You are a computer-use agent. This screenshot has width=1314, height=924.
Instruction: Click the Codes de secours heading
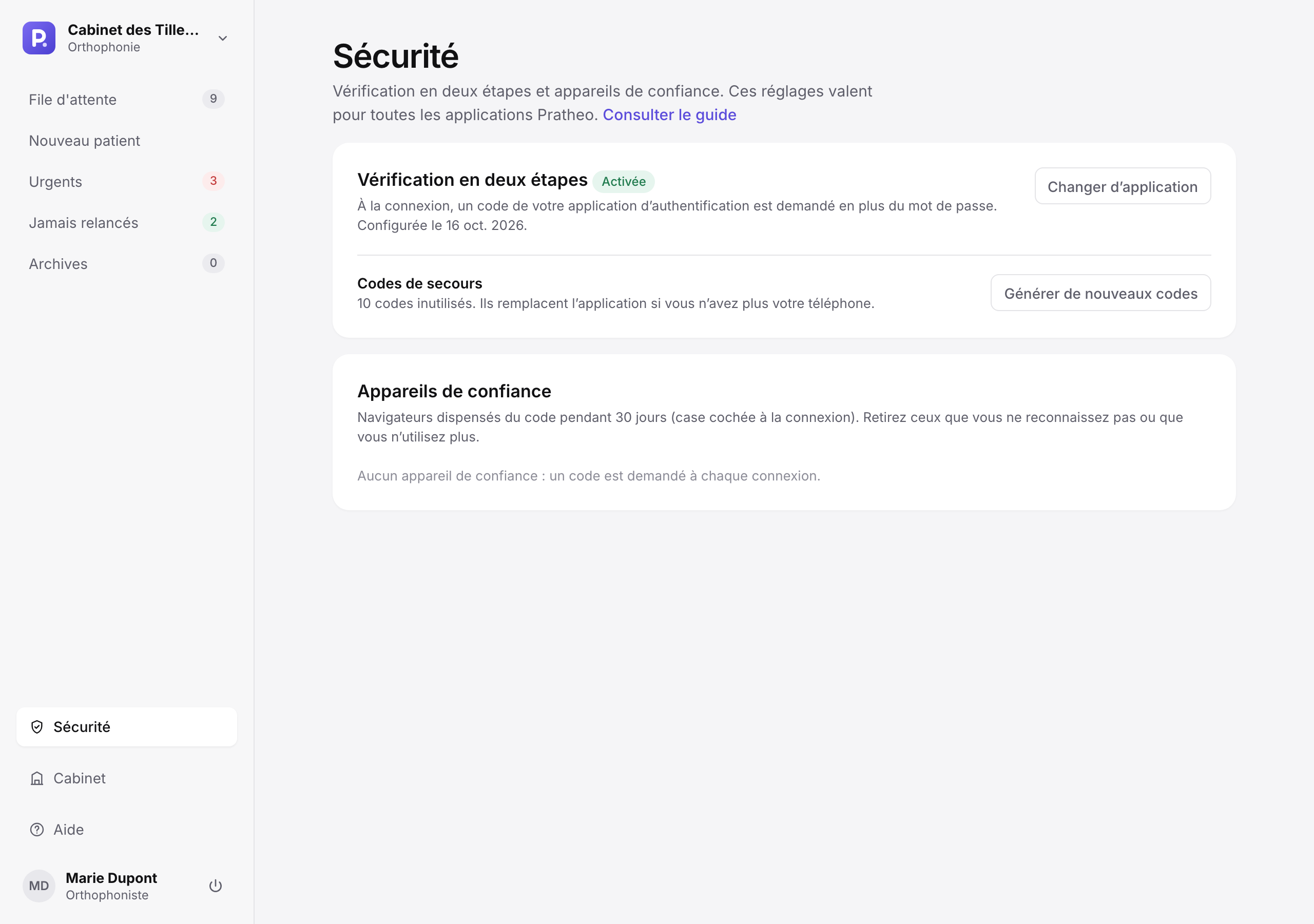pyautogui.click(x=419, y=283)
